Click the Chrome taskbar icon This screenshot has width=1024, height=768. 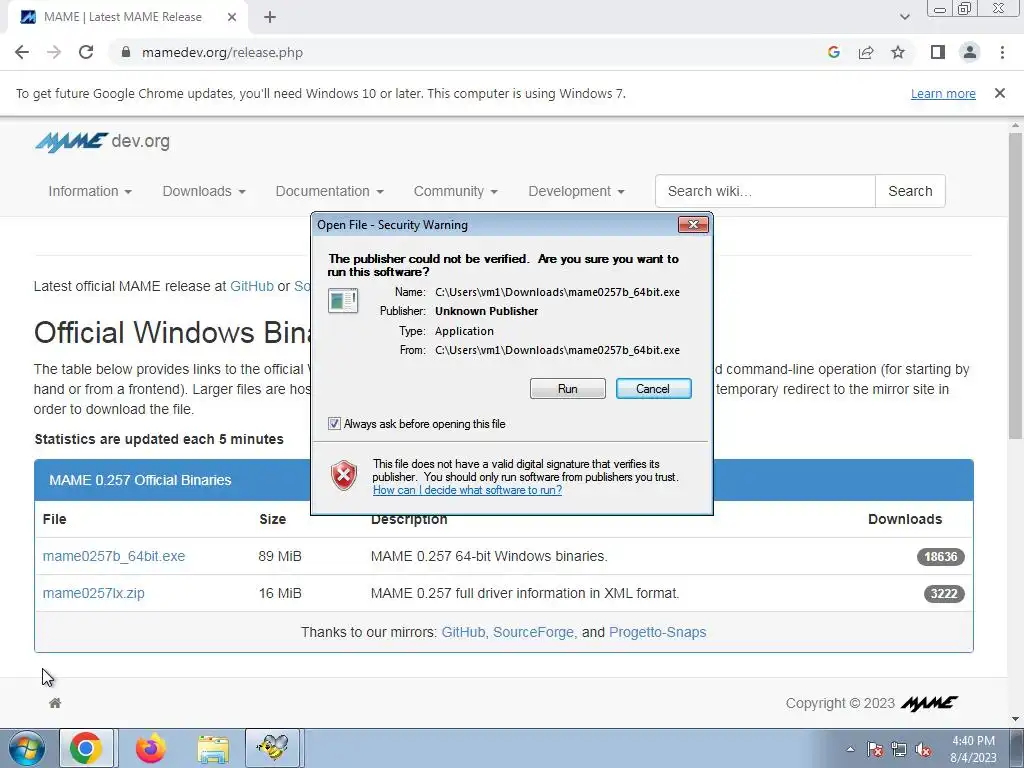click(x=86, y=748)
